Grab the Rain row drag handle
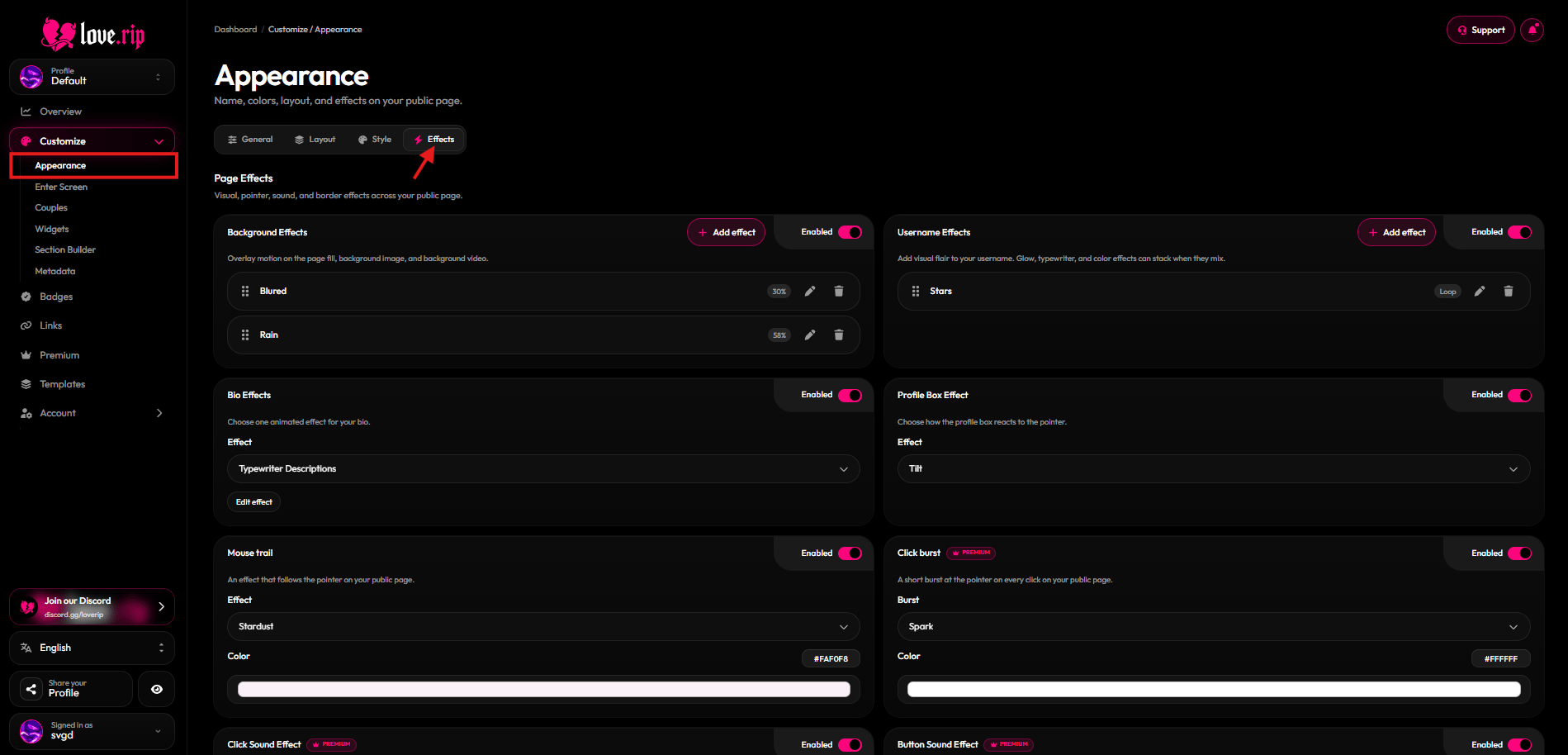The width and height of the screenshot is (1568, 755). 245,335
